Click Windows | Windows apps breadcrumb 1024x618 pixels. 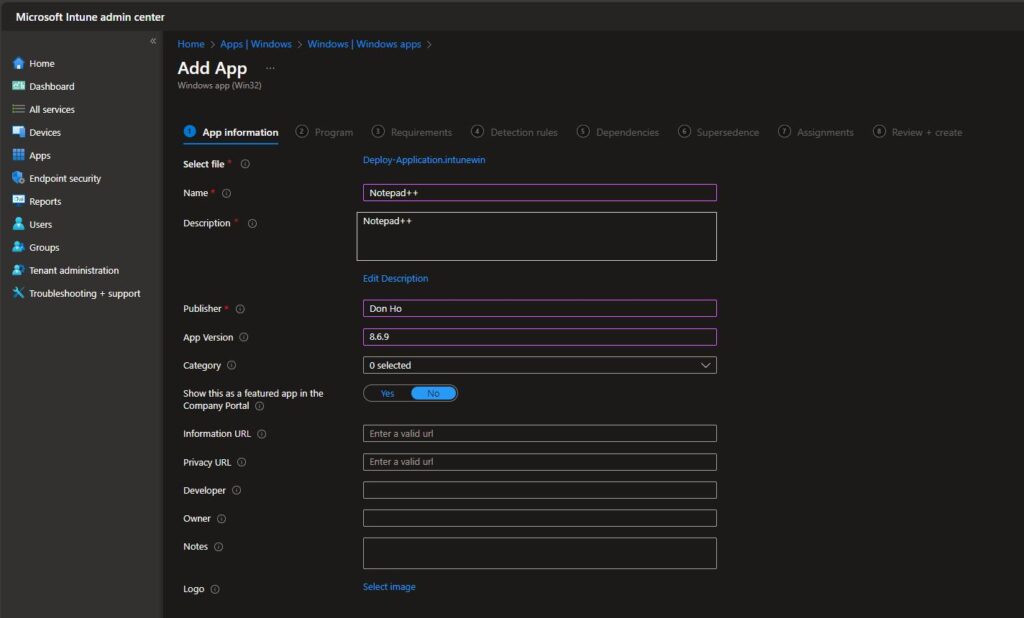click(364, 44)
